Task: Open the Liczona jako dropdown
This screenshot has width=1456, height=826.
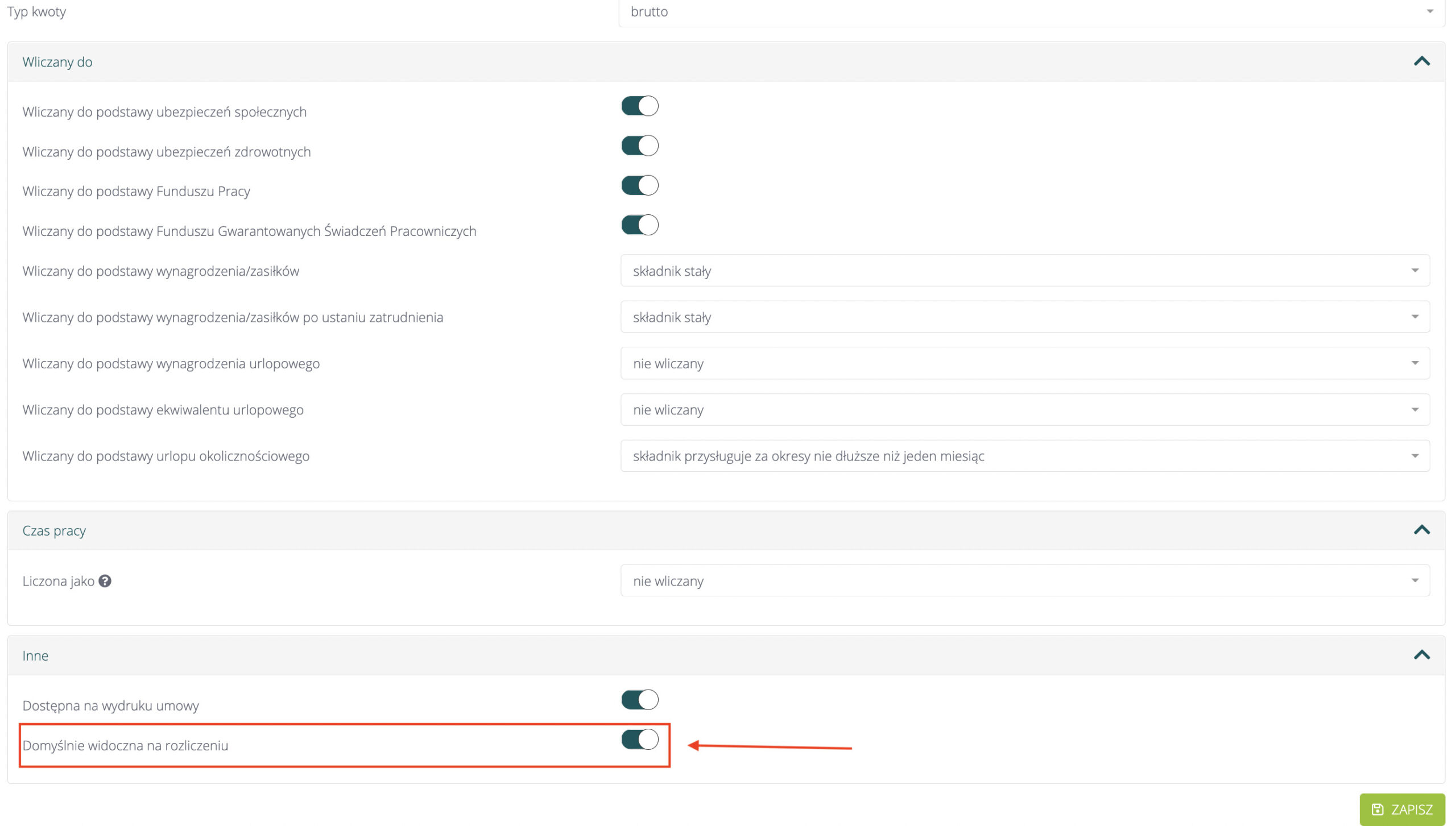Action: click(x=1025, y=581)
